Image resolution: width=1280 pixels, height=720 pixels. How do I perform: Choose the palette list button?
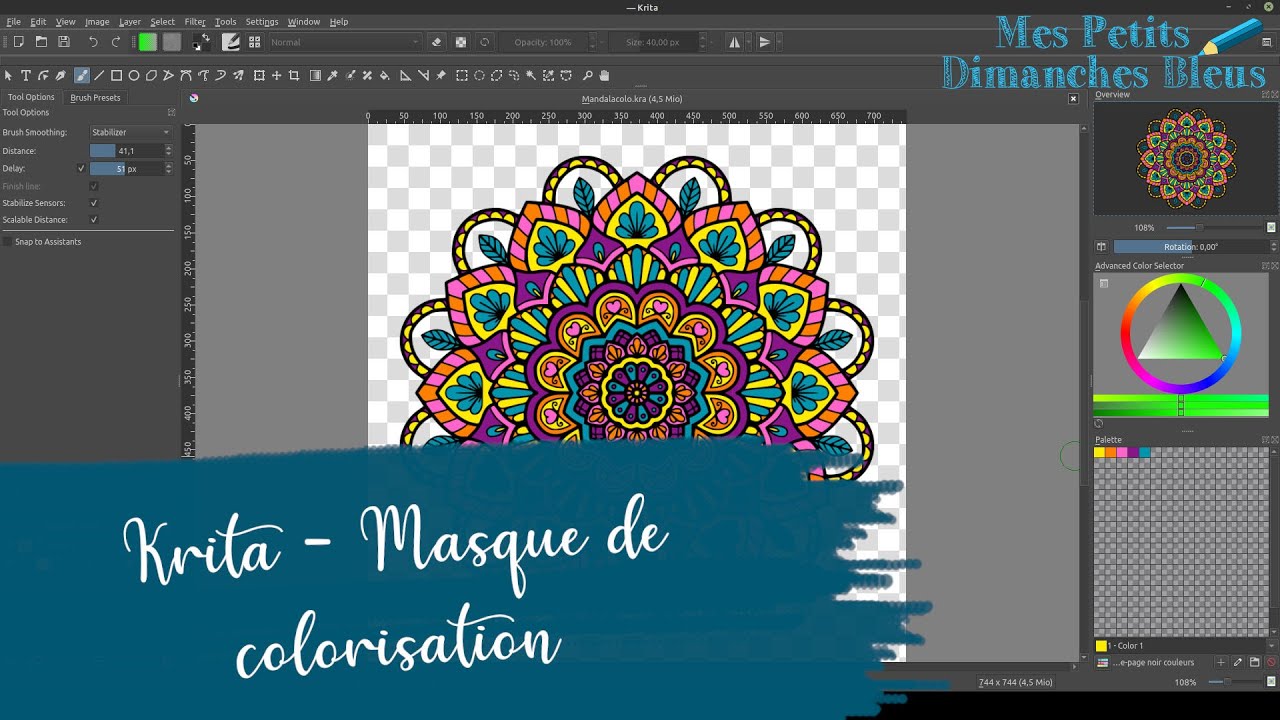[x=1102, y=662]
